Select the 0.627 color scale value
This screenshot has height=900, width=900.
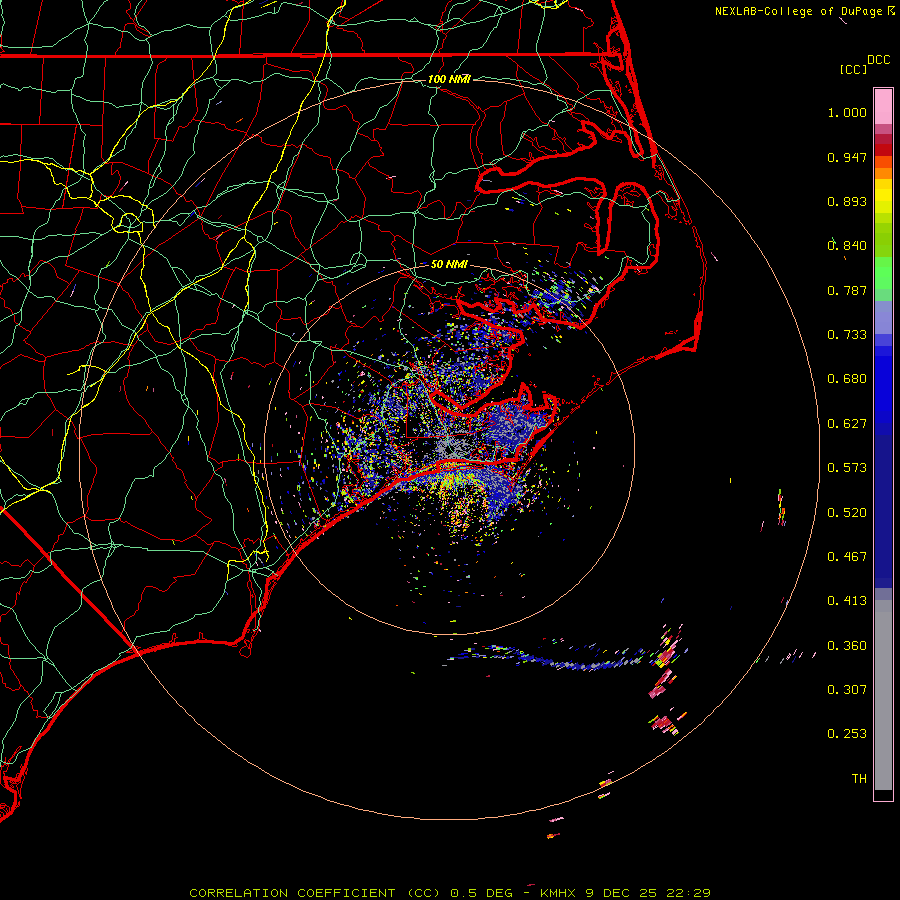(847, 424)
